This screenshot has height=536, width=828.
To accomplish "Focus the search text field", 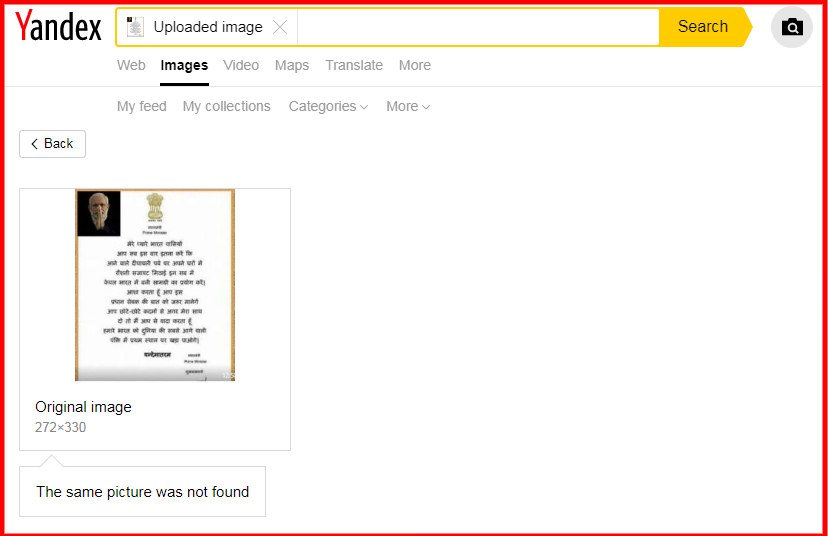I will click(478, 27).
